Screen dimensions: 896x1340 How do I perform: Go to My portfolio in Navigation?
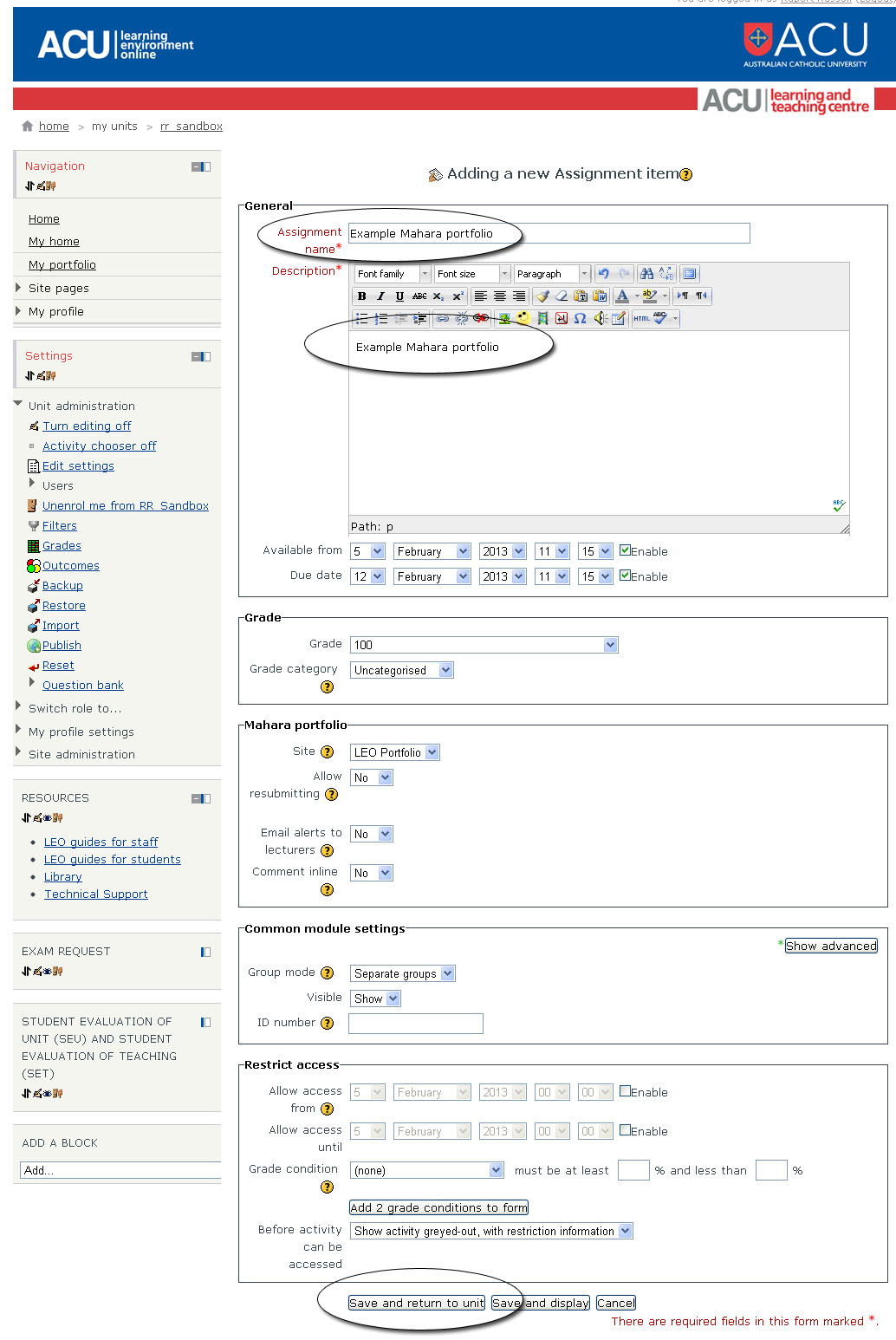[62, 265]
